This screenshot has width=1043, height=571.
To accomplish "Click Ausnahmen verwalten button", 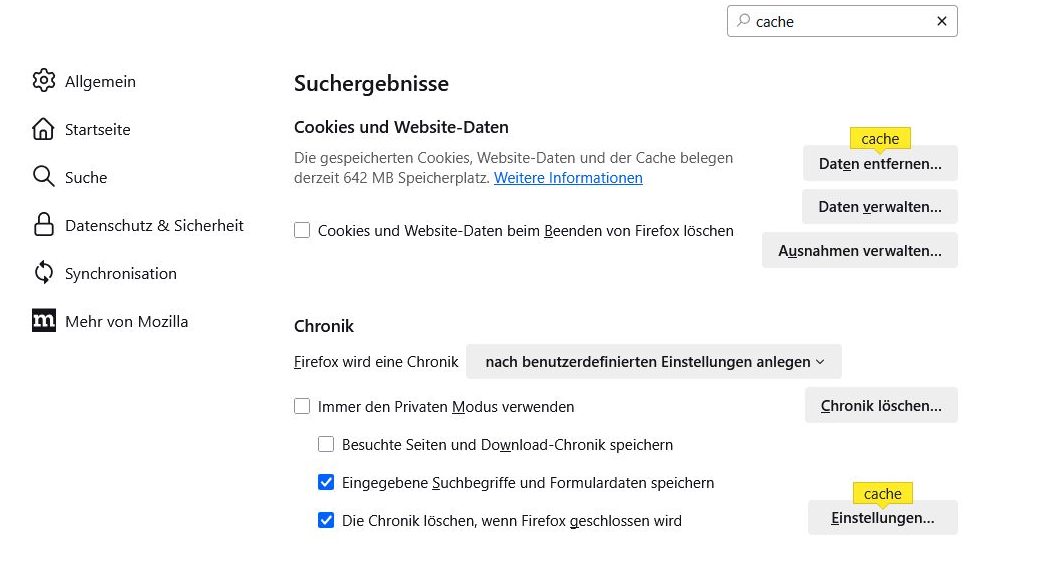I will (x=860, y=251).
